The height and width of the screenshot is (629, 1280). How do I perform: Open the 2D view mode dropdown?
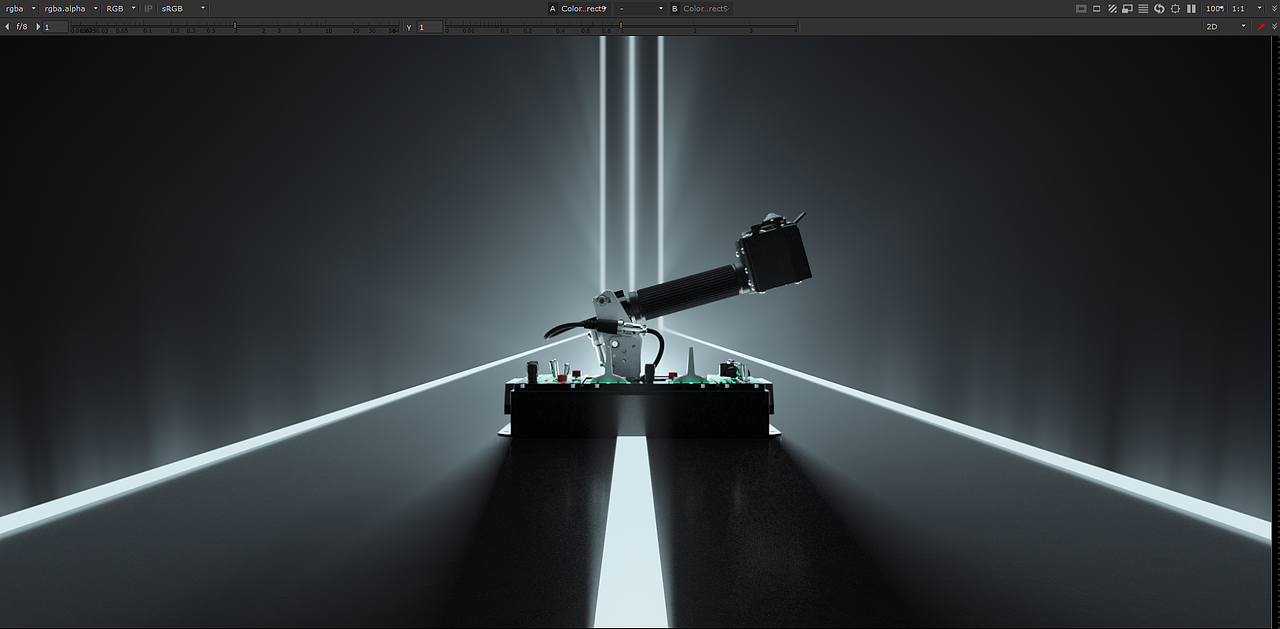1226,26
